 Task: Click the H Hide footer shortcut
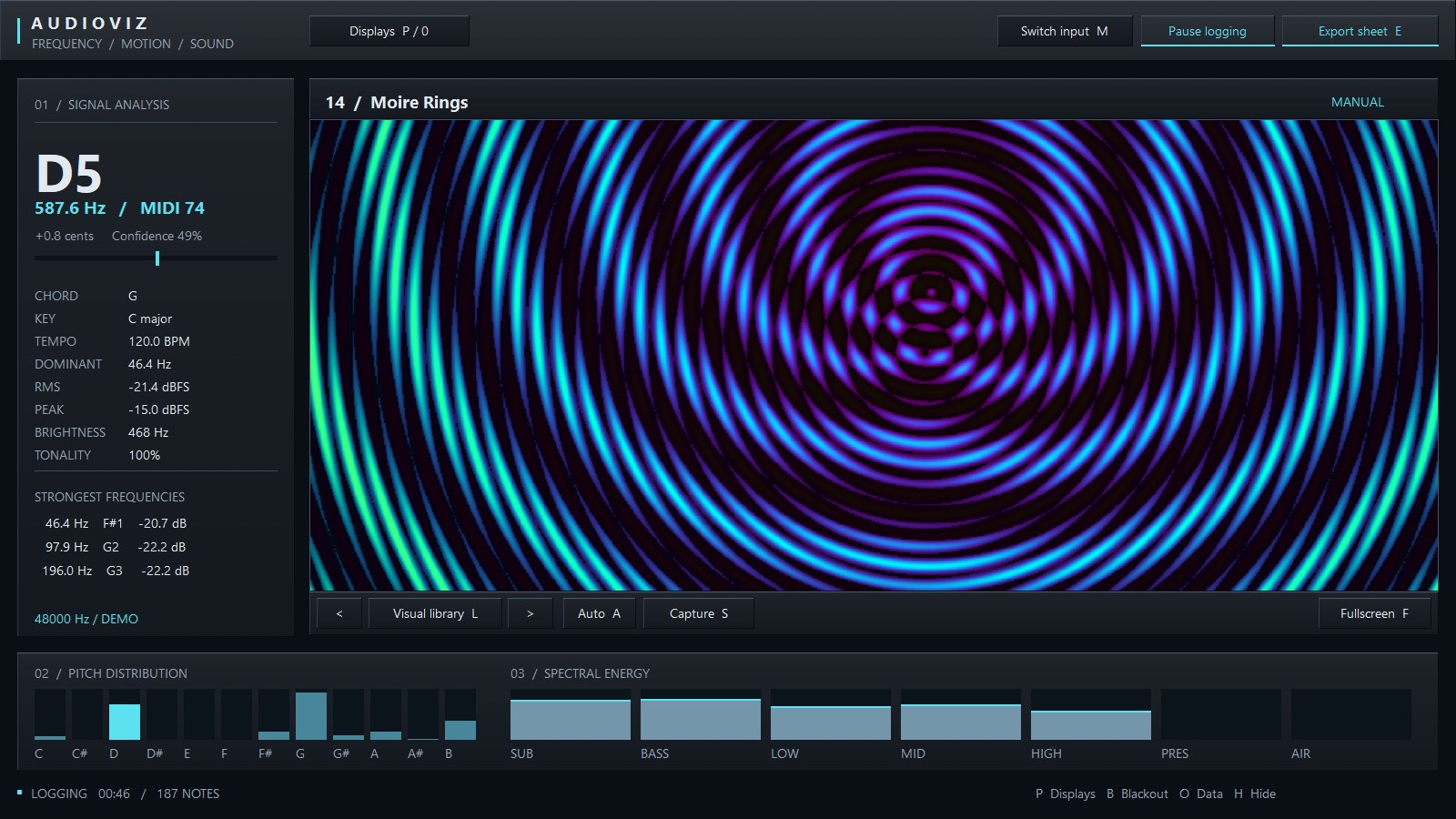[1255, 794]
